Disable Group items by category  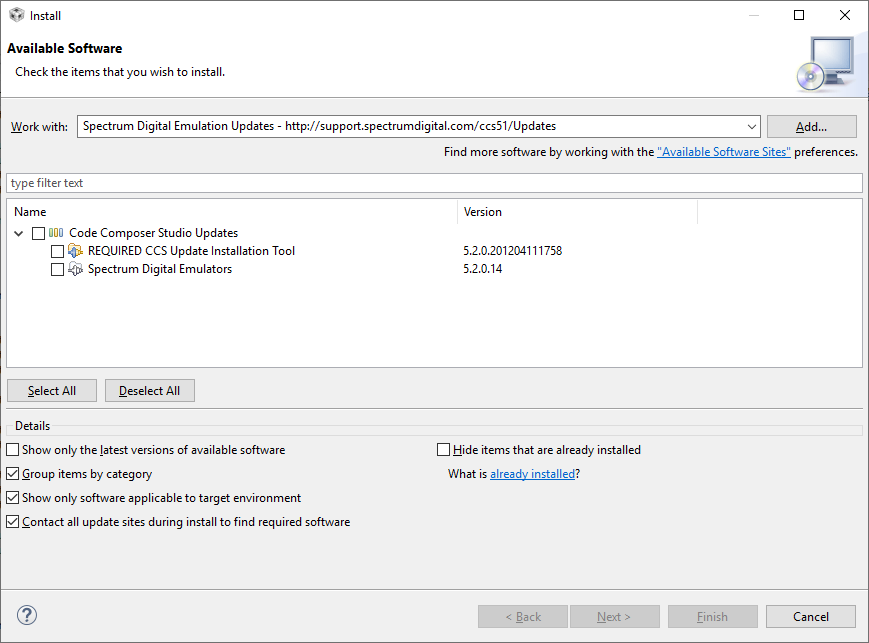point(13,474)
